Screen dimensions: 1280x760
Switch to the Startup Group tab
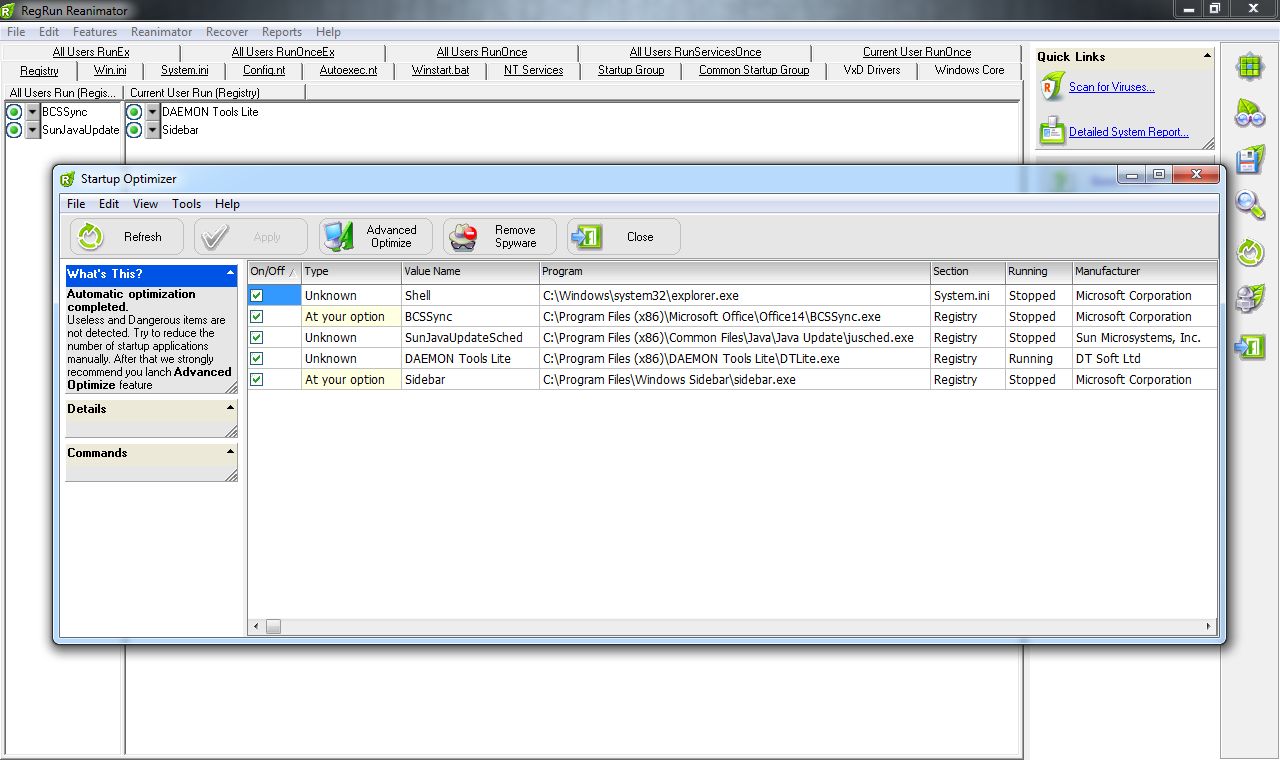[x=631, y=70]
